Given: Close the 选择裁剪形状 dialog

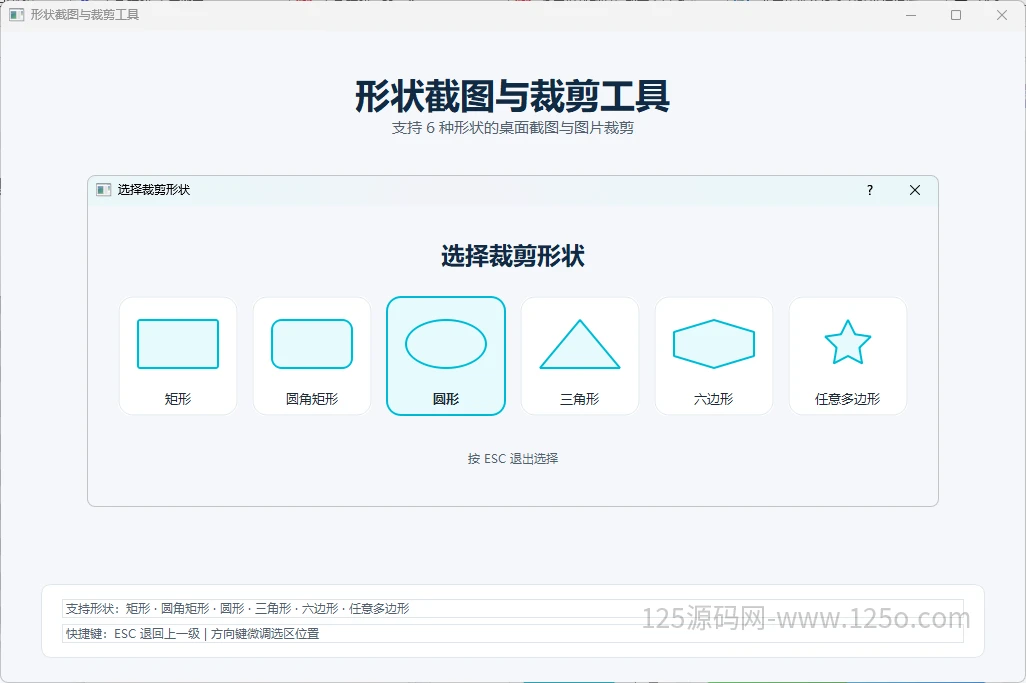Looking at the screenshot, I should pyautogui.click(x=915, y=190).
